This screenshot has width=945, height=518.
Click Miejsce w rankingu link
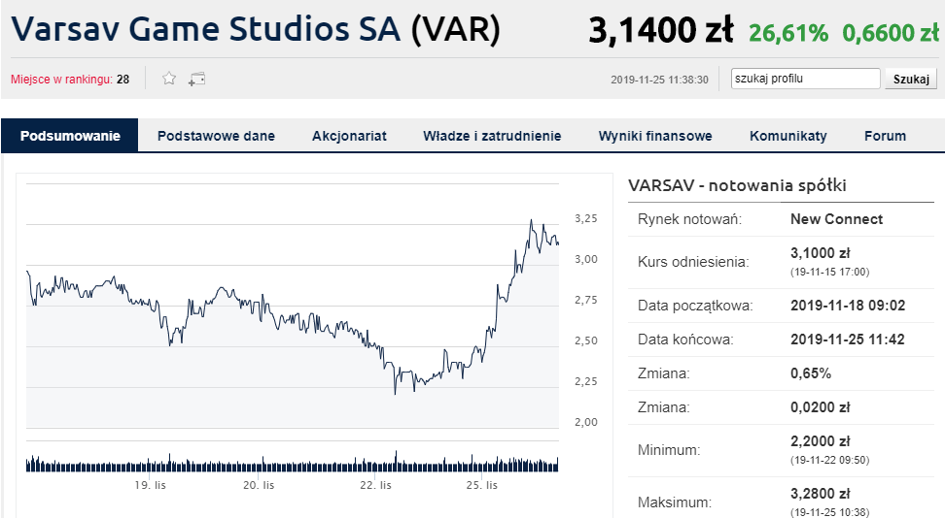point(61,80)
